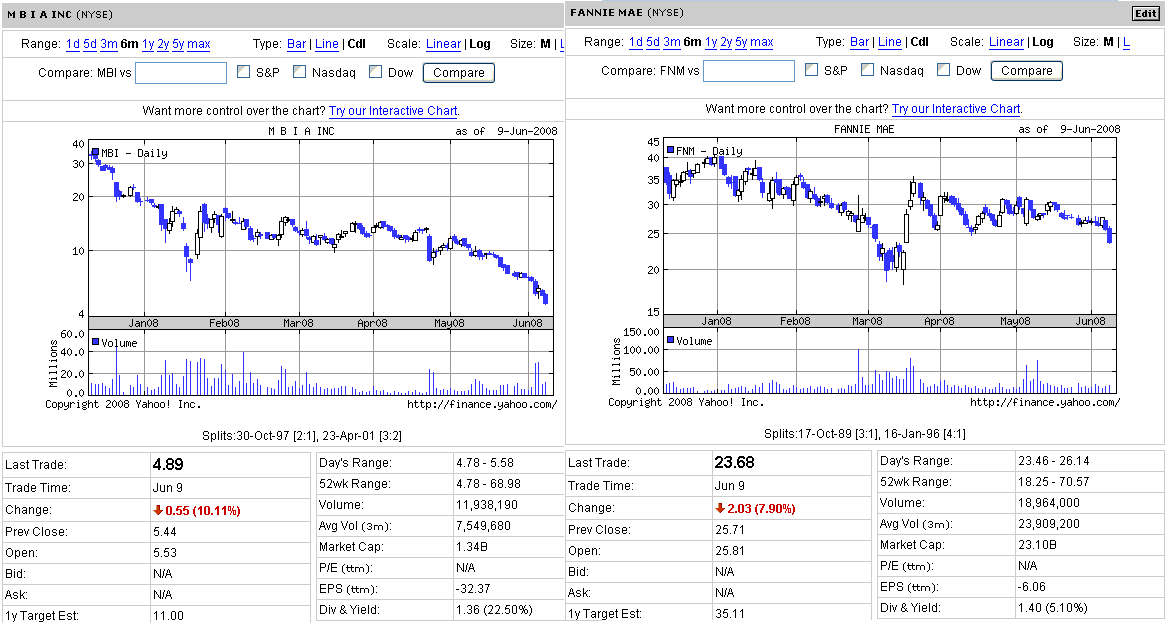Open Interactive Chart link for MBIA

393,111
